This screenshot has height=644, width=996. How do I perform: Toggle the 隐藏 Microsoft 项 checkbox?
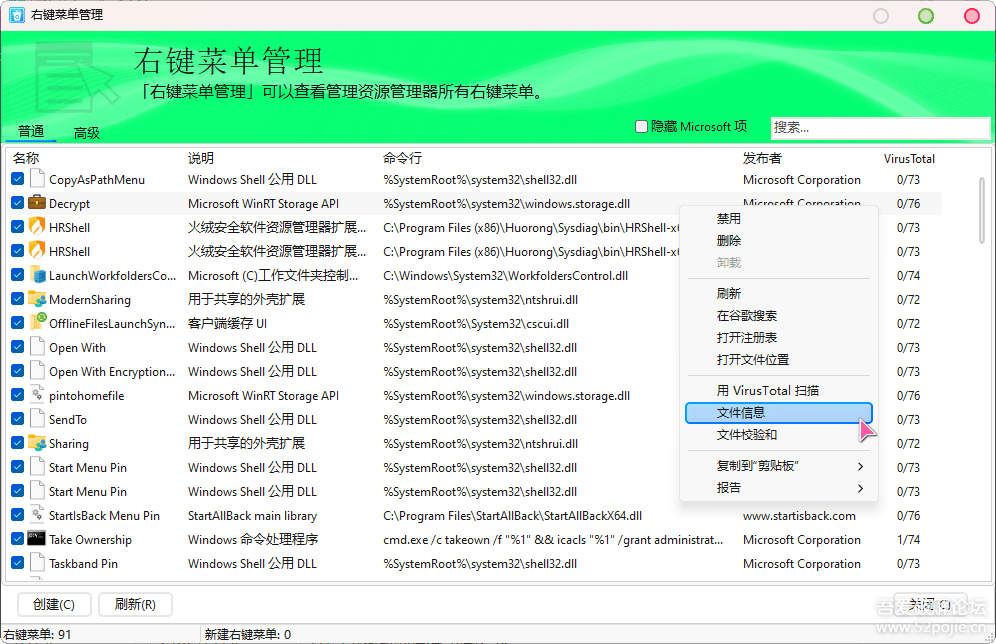(x=642, y=126)
